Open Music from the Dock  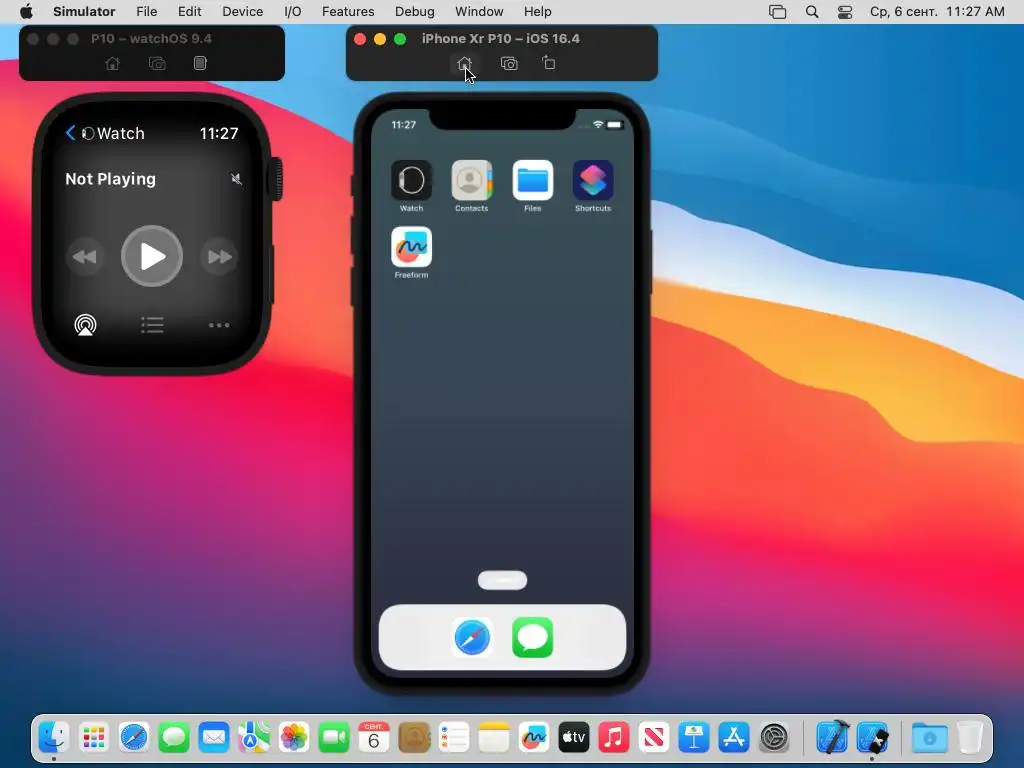point(614,738)
